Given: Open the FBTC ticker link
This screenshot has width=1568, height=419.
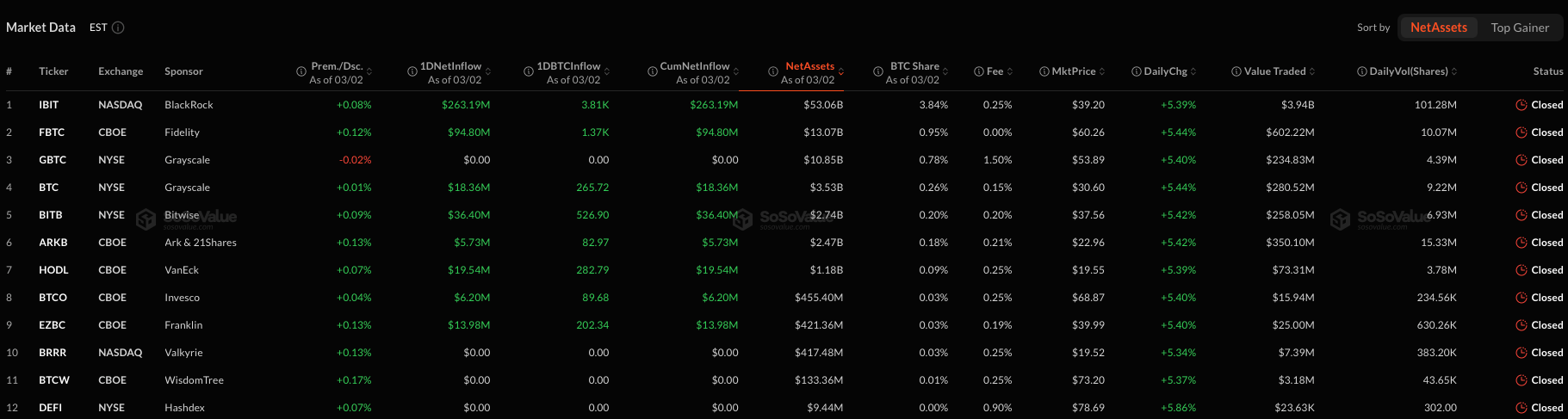Looking at the screenshot, I should click(x=52, y=132).
